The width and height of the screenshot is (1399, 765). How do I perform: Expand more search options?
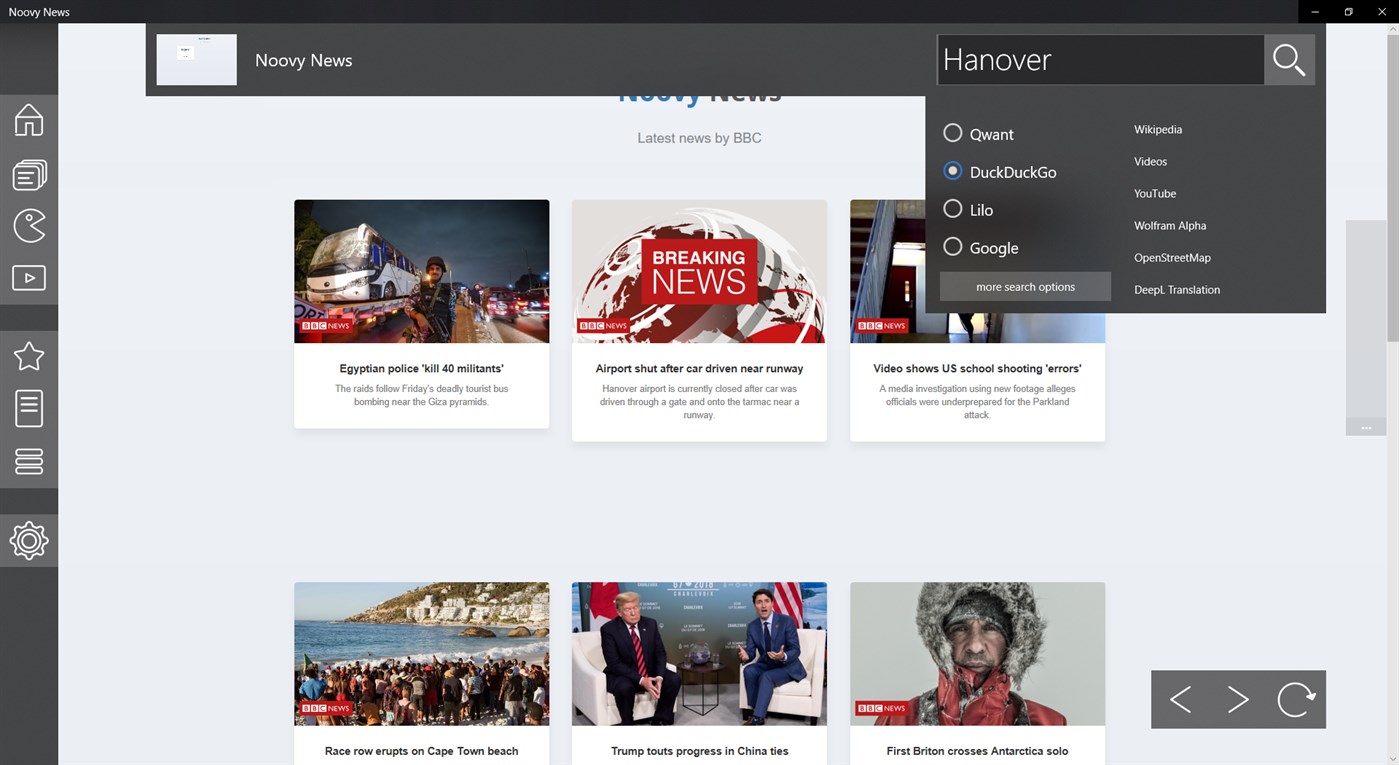click(1024, 286)
